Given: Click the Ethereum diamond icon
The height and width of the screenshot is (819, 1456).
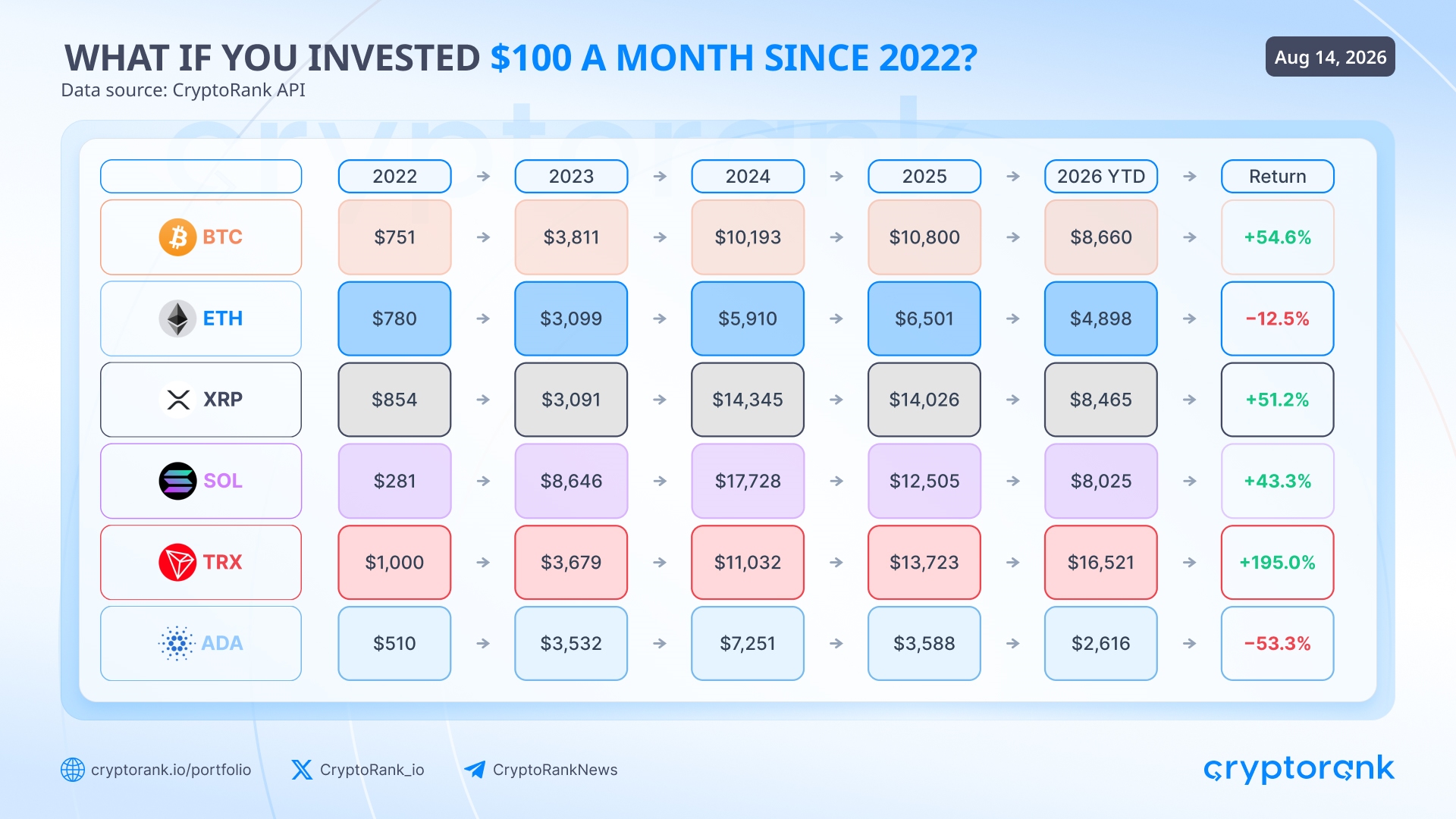Looking at the screenshot, I should tap(177, 318).
